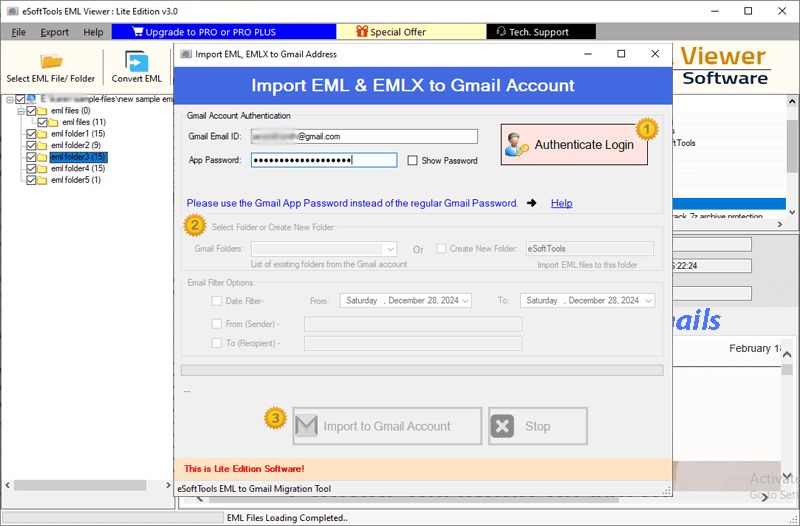The image size is (800, 526).
Task: Click the Stop import button
Action: [x=538, y=426]
